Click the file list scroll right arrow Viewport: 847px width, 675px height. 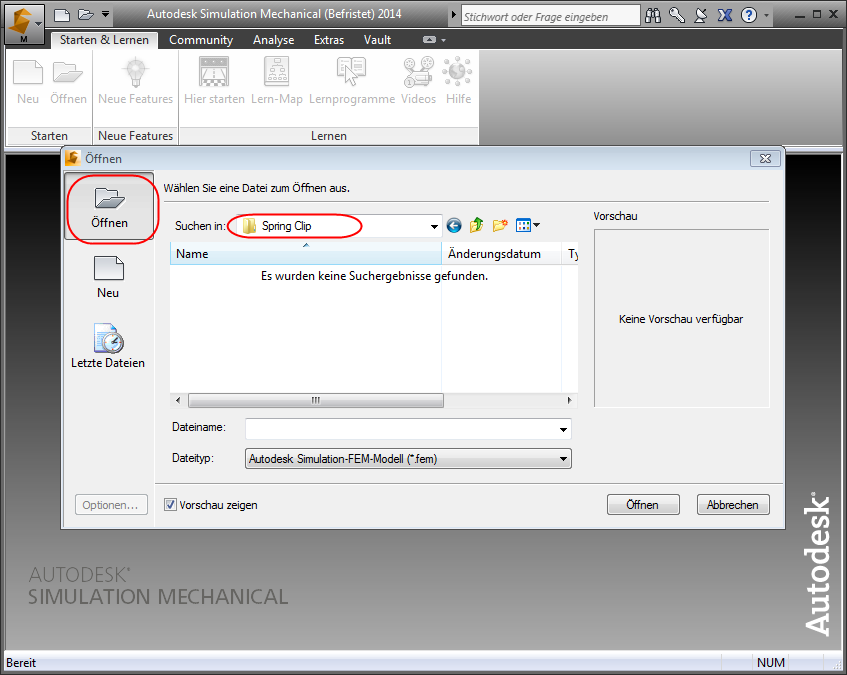(x=569, y=400)
